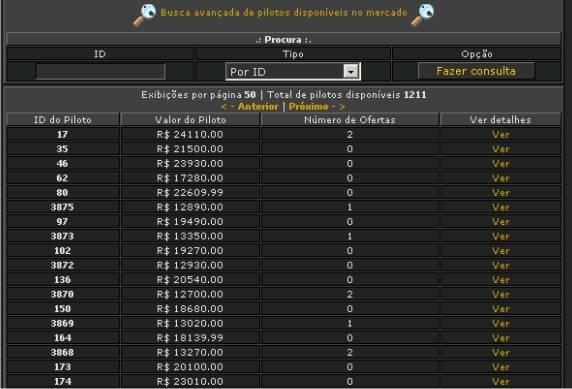Click the 'Procura' section header
Image resolution: width=572 pixels, height=389 pixels.
click(x=283, y=39)
